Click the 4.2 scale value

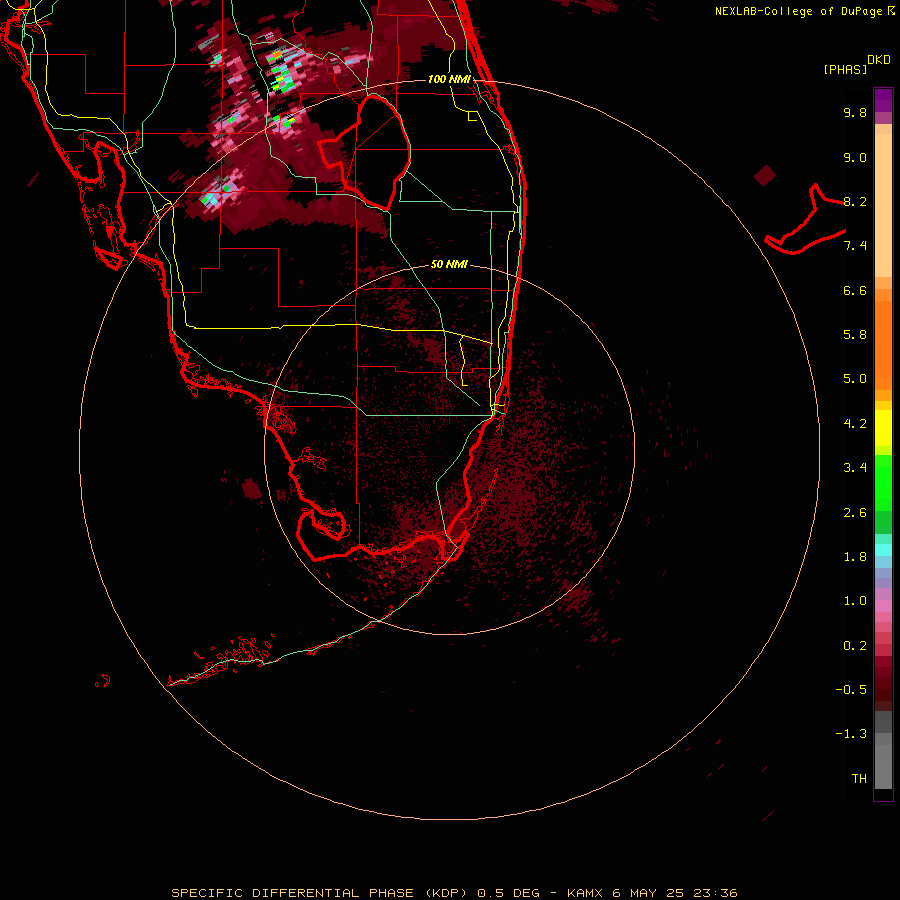tap(855, 424)
